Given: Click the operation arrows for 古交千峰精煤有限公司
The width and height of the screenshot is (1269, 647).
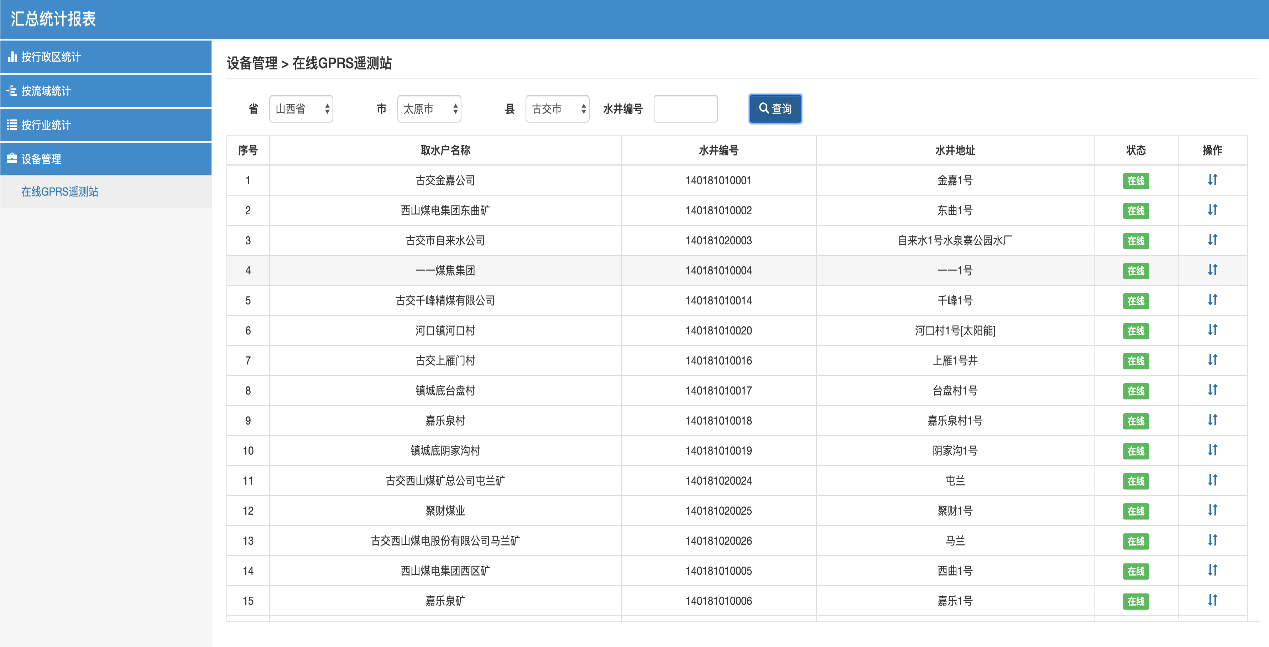Looking at the screenshot, I should pos(1212,300).
